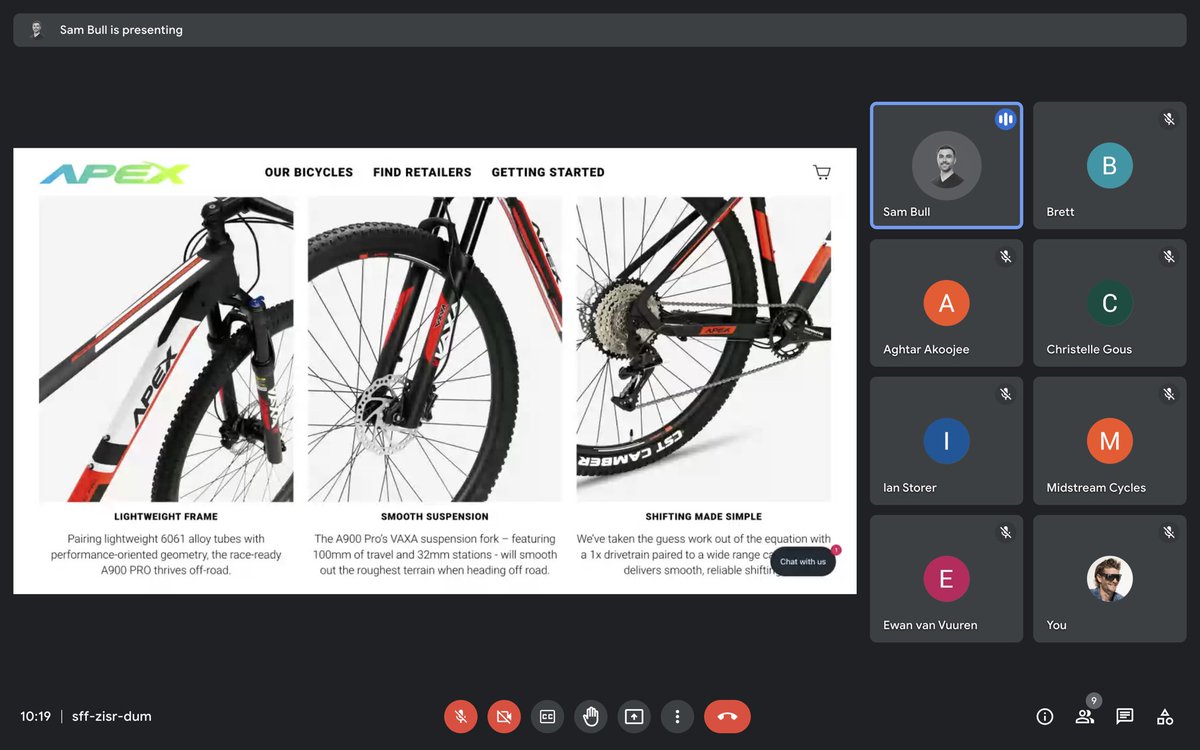Turn on your camera
The height and width of the screenshot is (750, 1200).
point(504,716)
